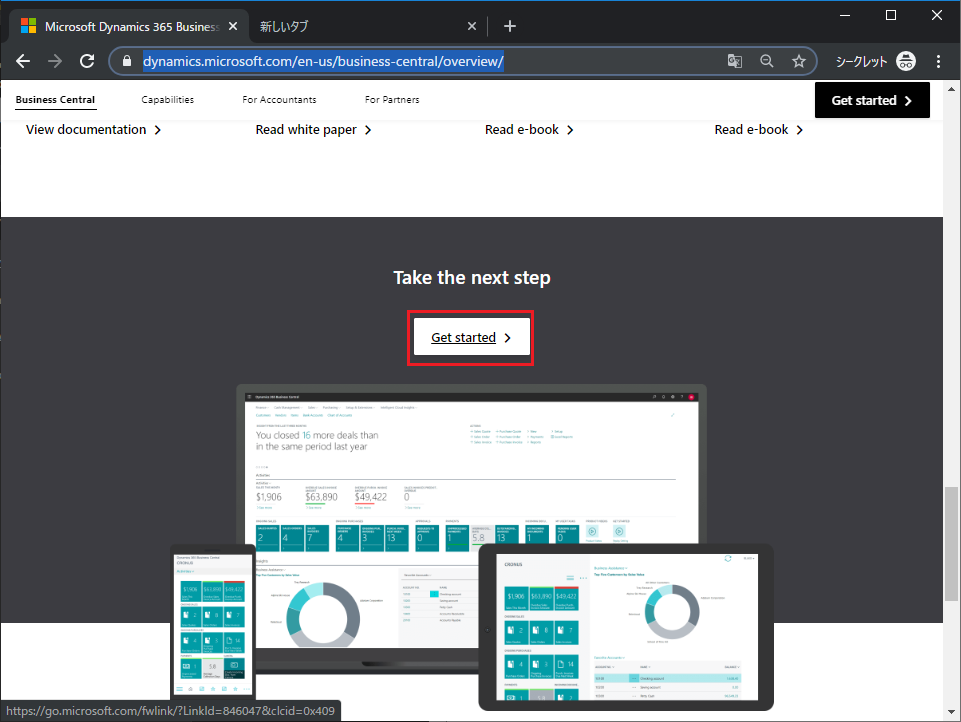Open Chrome three-dot menu
Image resolution: width=961 pixels, height=722 pixels.
click(x=938, y=61)
